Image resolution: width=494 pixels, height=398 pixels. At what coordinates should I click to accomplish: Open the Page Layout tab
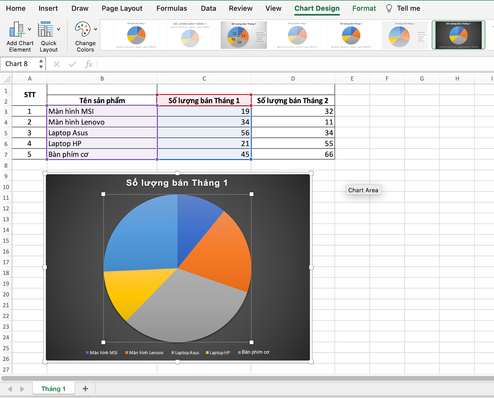[x=122, y=8]
